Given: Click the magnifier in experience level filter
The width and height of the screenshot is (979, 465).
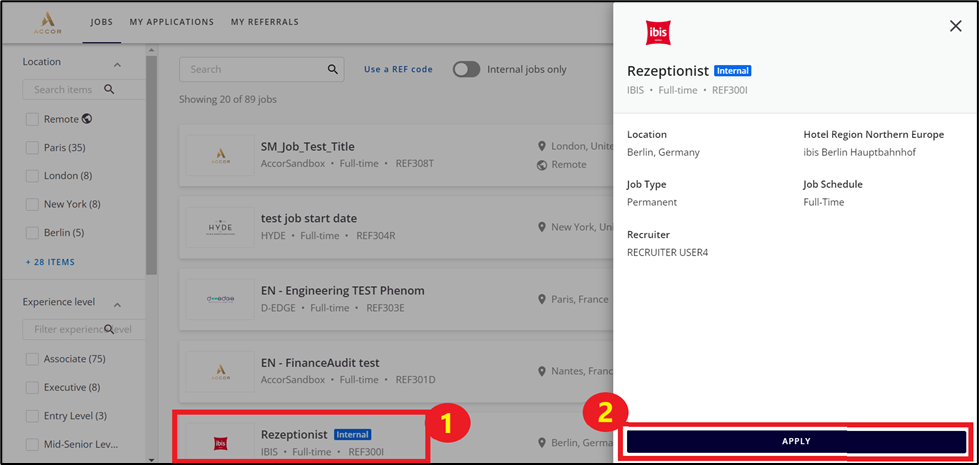Looking at the screenshot, I should pos(109,329).
